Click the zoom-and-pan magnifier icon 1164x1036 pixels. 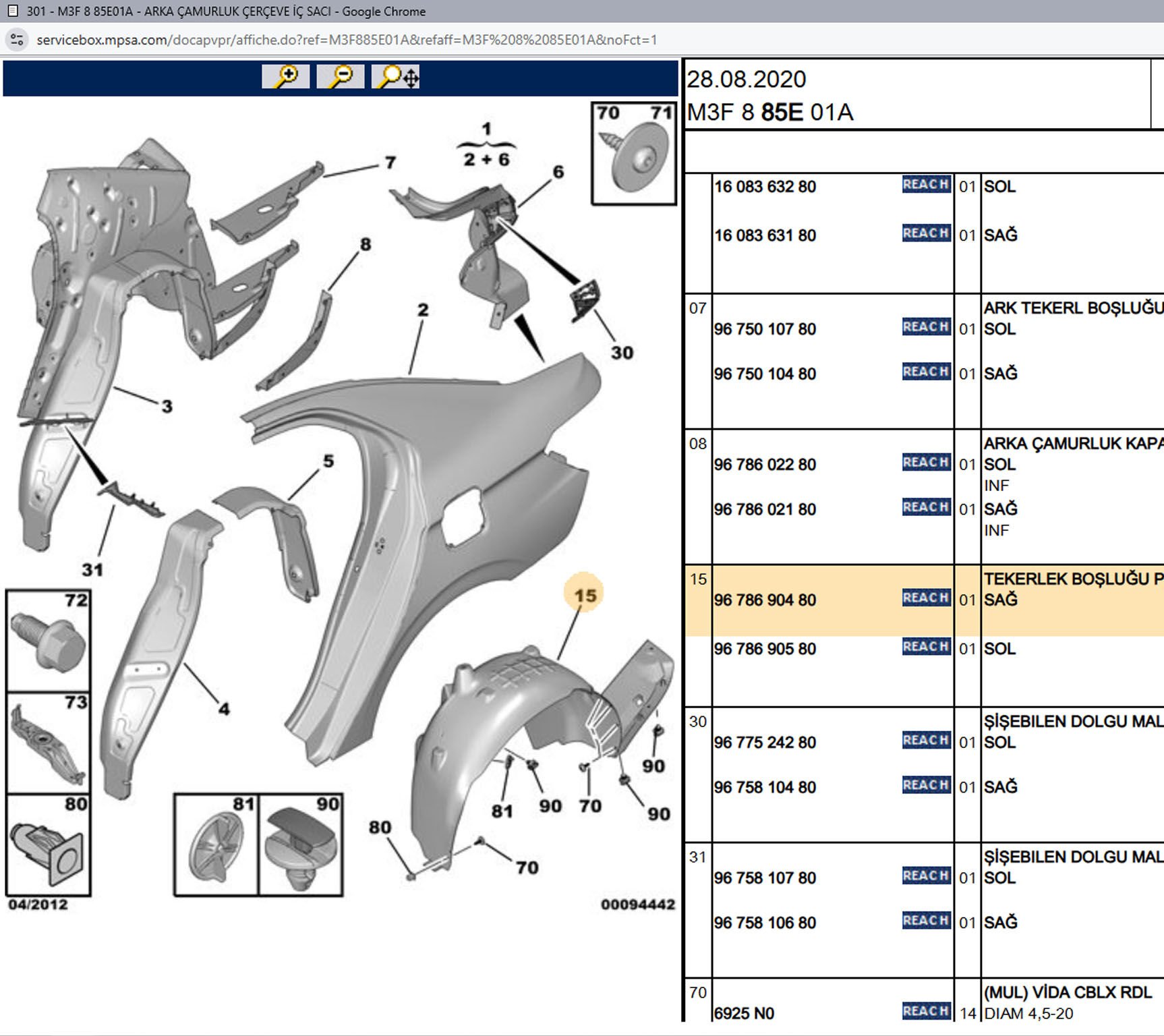coord(396,76)
